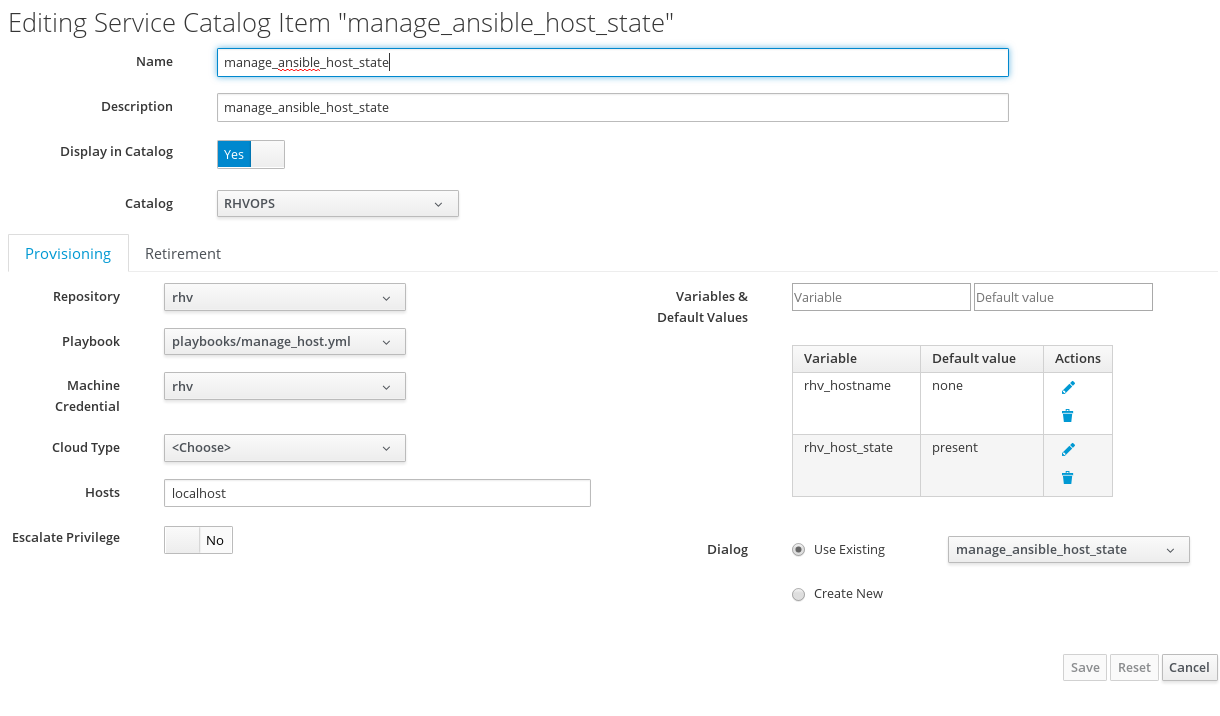The image size is (1220, 716).
Task: Select the Use Existing dialog radio button
Action: tap(798, 550)
